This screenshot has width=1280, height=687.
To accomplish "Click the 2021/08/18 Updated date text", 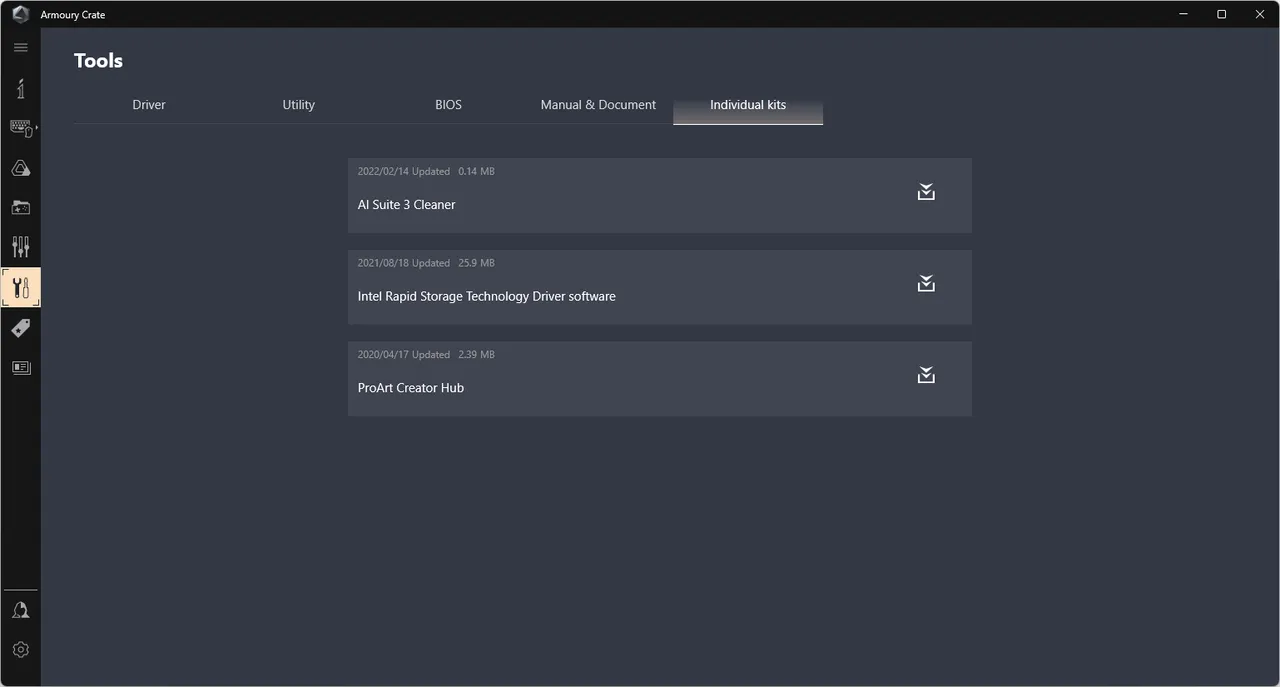I will (404, 263).
